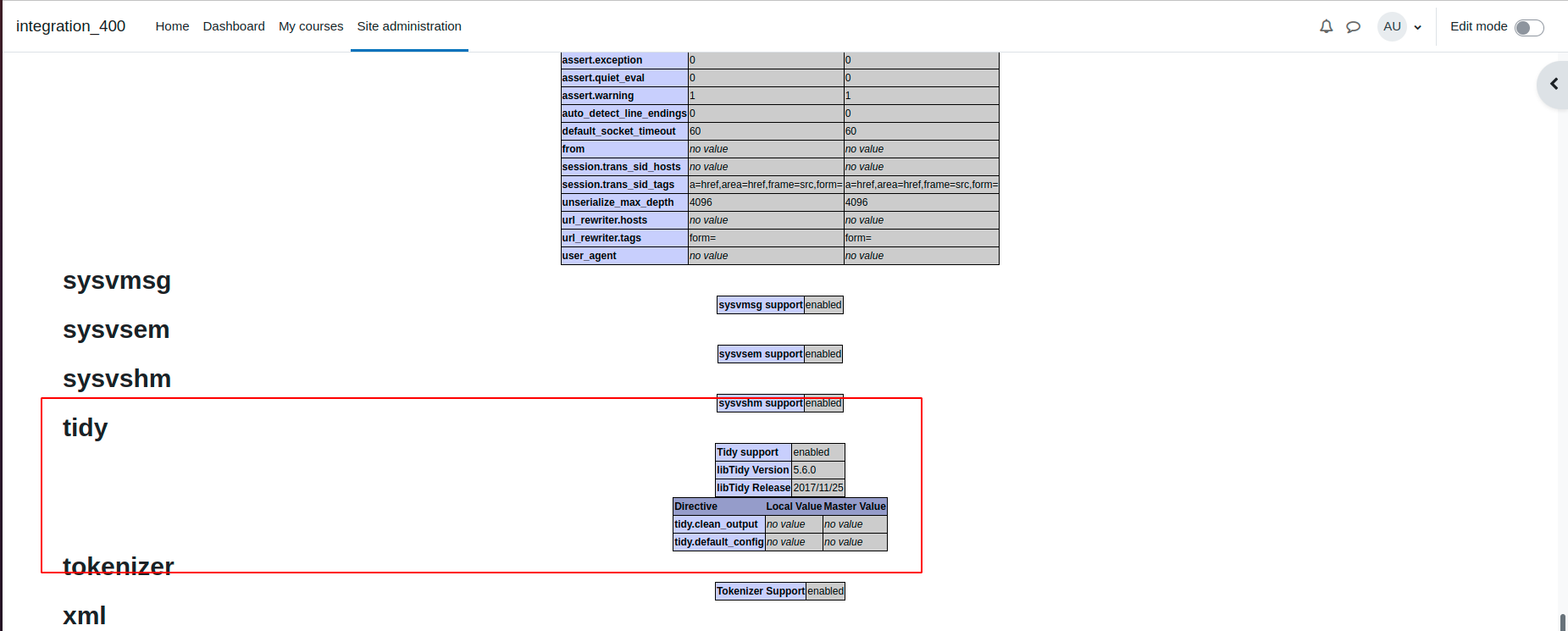
Task: Click the enabled value beside sysvmsg support
Action: click(823, 305)
